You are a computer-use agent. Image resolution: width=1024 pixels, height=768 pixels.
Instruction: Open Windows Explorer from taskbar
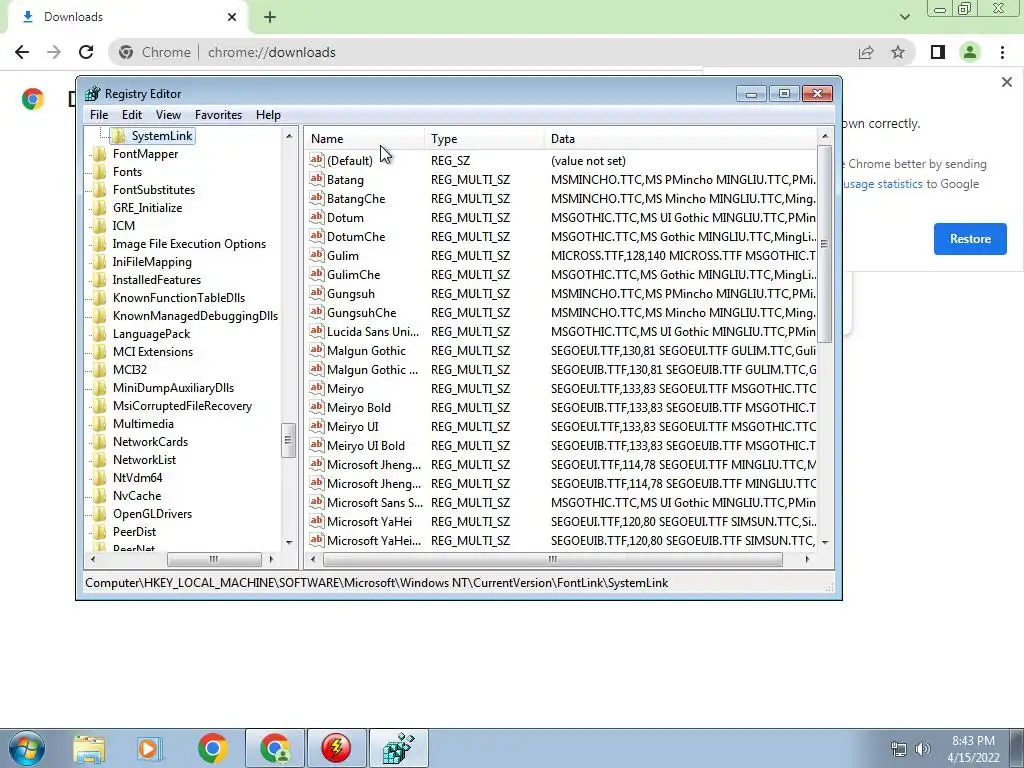(89, 749)
